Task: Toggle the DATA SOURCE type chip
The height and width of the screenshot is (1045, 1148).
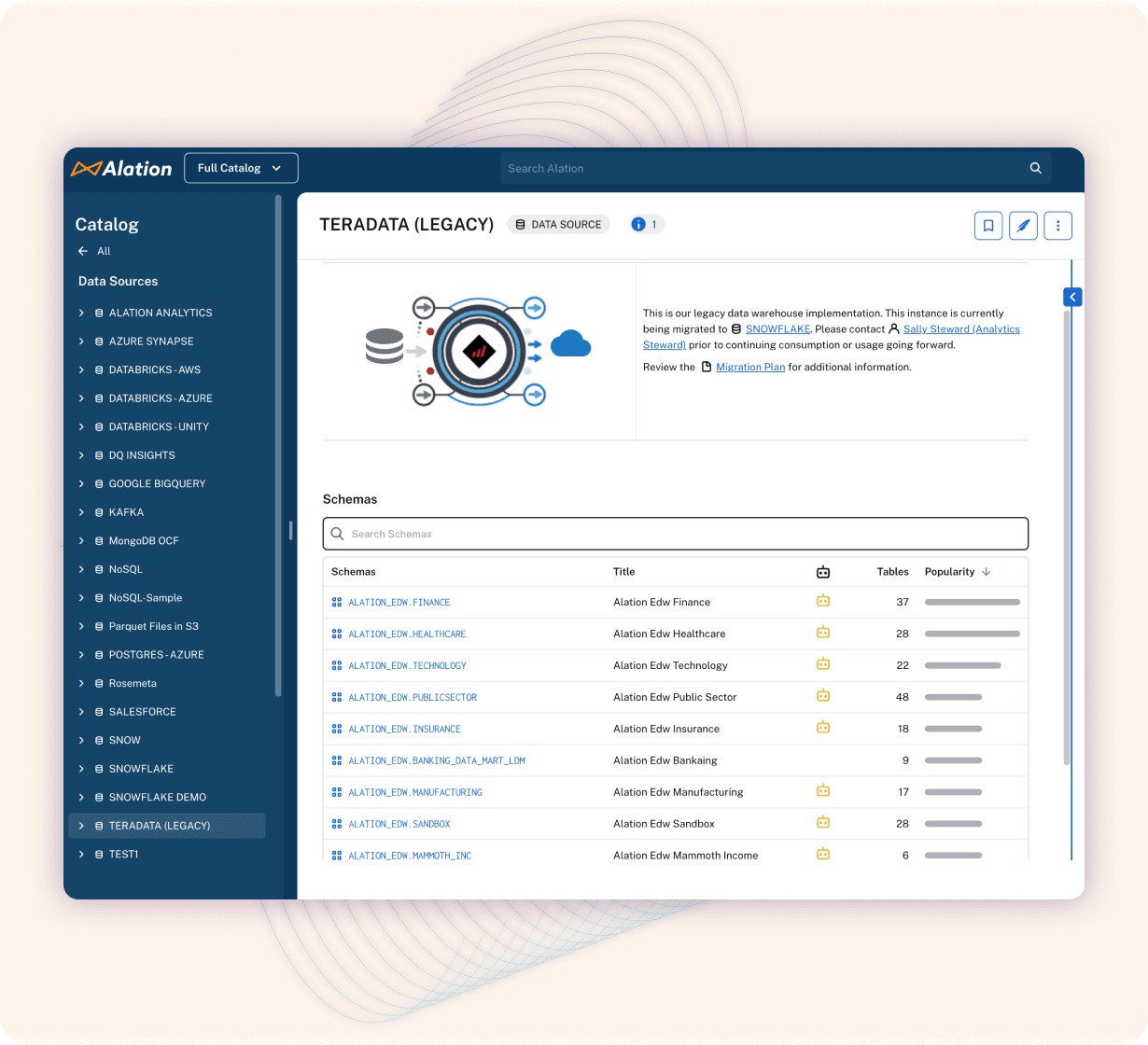Action: 558,224
